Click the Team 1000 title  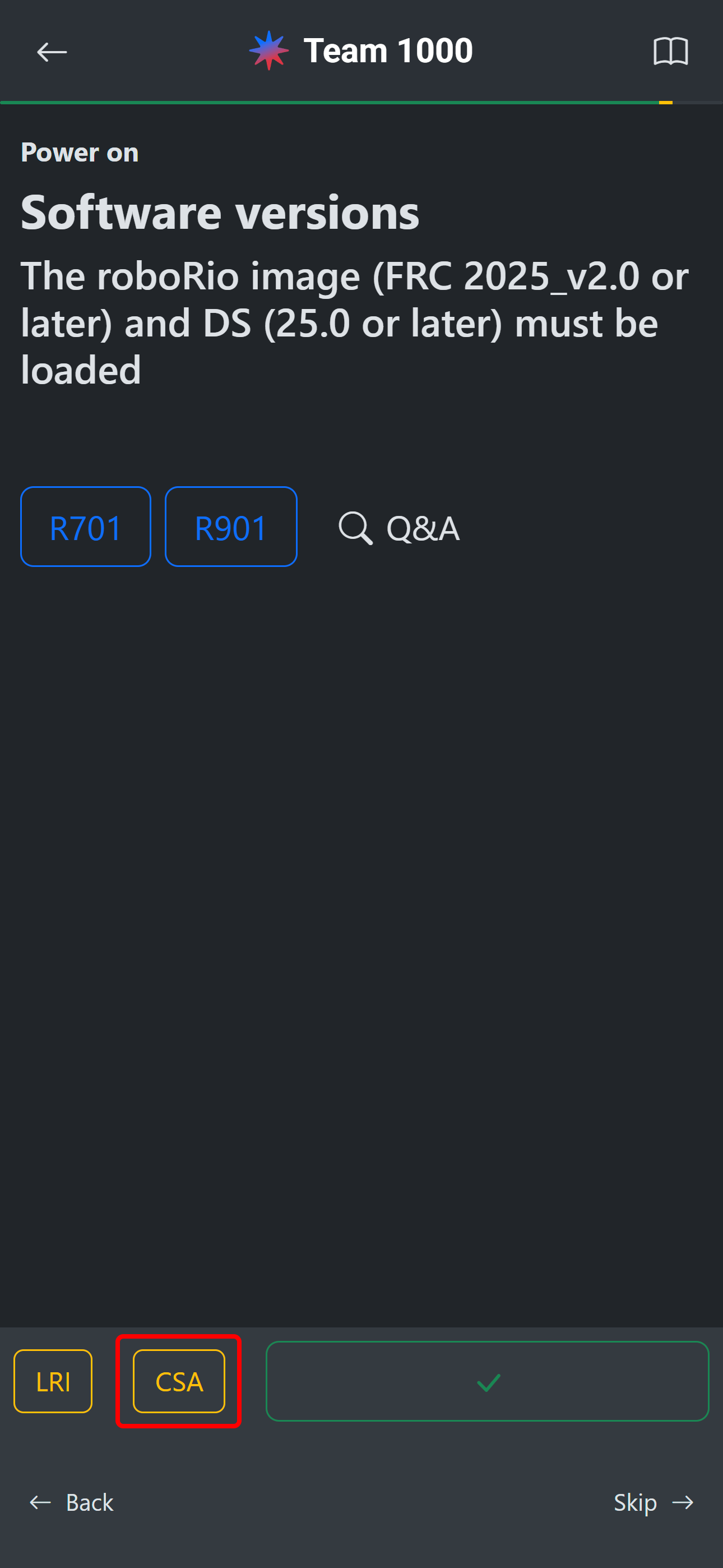tap(388, 50)
